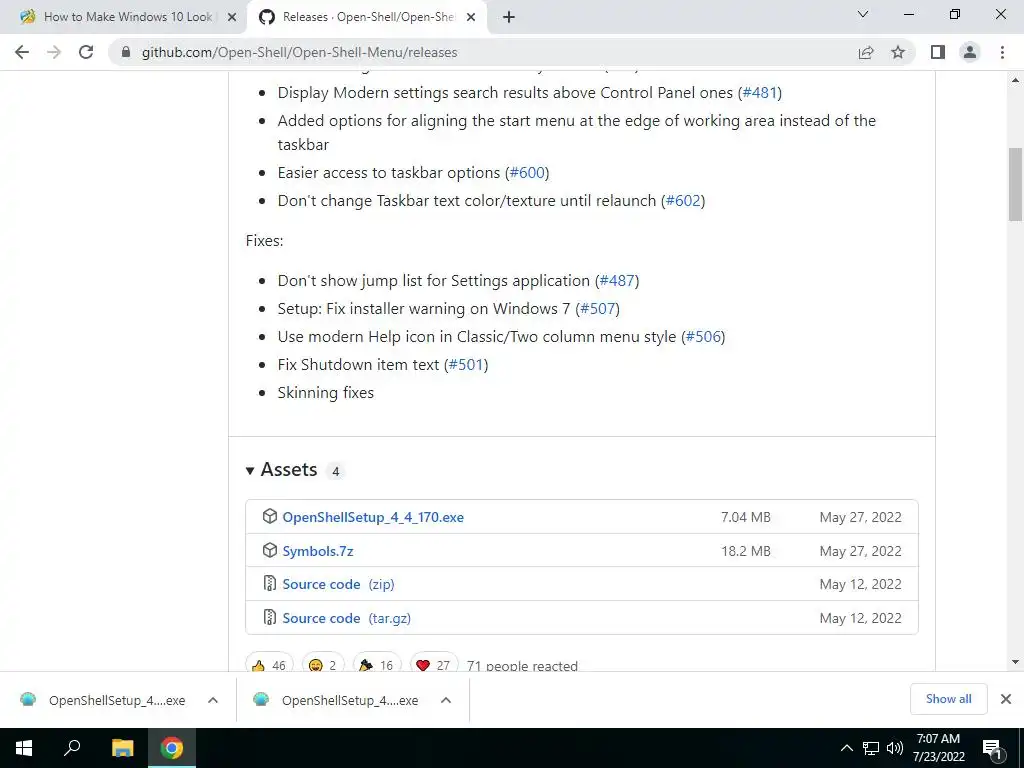Go back using the browser back arrow
This screenshot has width=1024, height=768.
pos(22,52)
